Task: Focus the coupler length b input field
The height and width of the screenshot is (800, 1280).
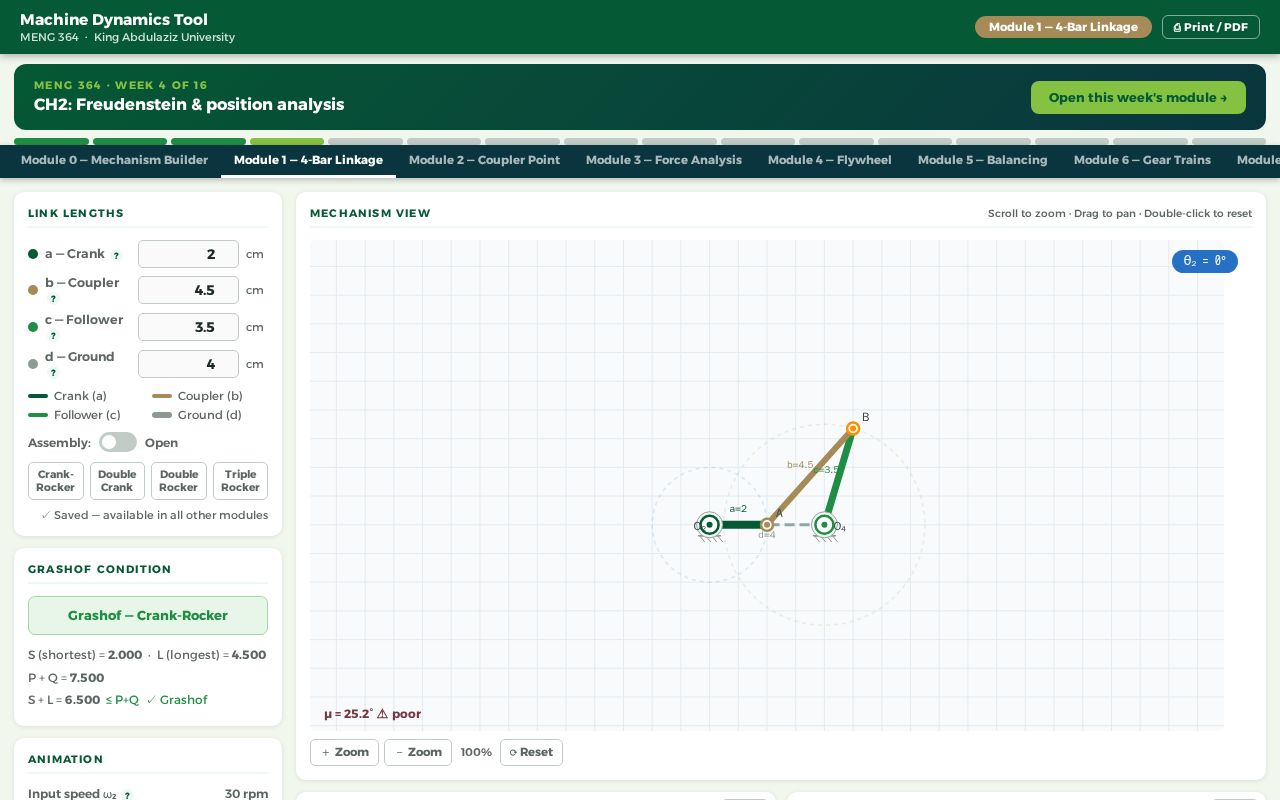Action: (188, 290)
